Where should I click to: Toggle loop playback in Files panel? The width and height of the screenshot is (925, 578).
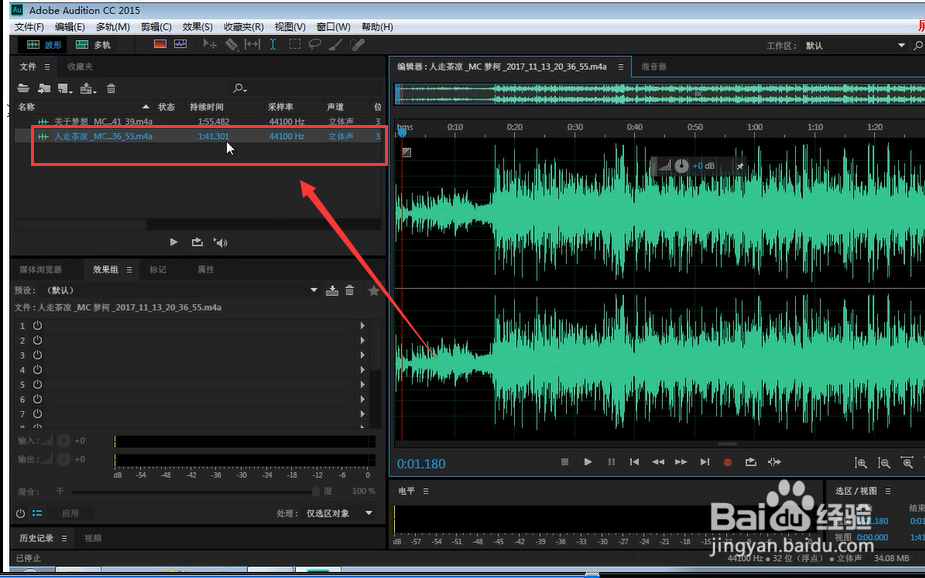click(x=197, y=242)
